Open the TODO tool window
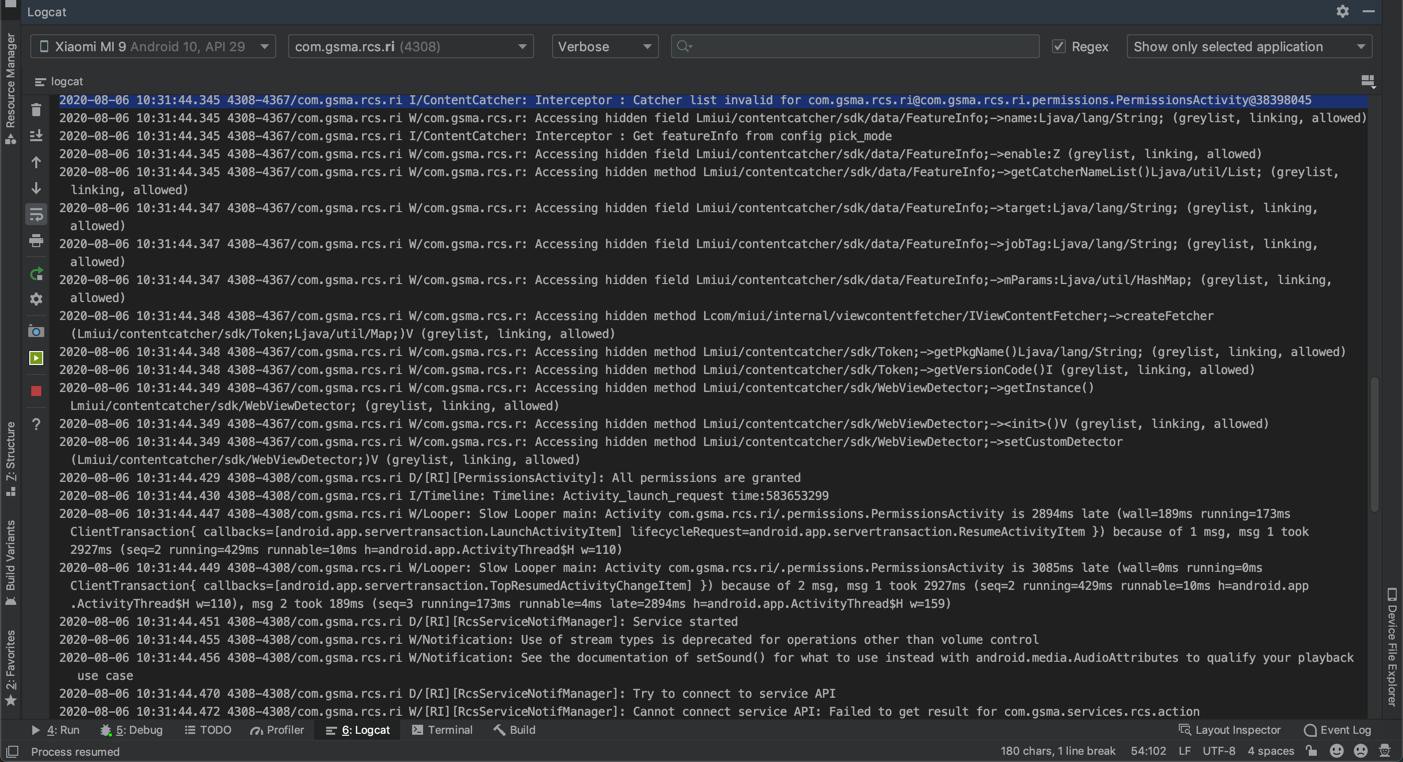The height and width of the screenshot is (762, 1403). (x=208, y=730)
